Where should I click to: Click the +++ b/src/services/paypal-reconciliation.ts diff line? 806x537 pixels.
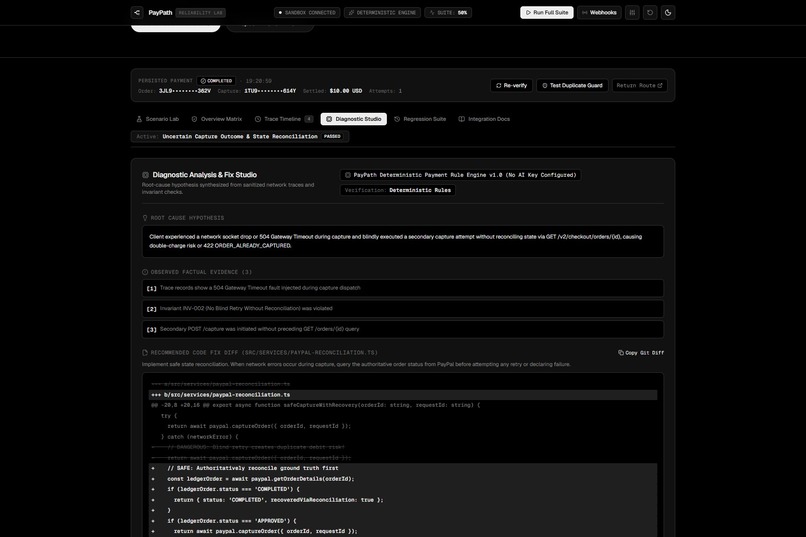(402, 395)
